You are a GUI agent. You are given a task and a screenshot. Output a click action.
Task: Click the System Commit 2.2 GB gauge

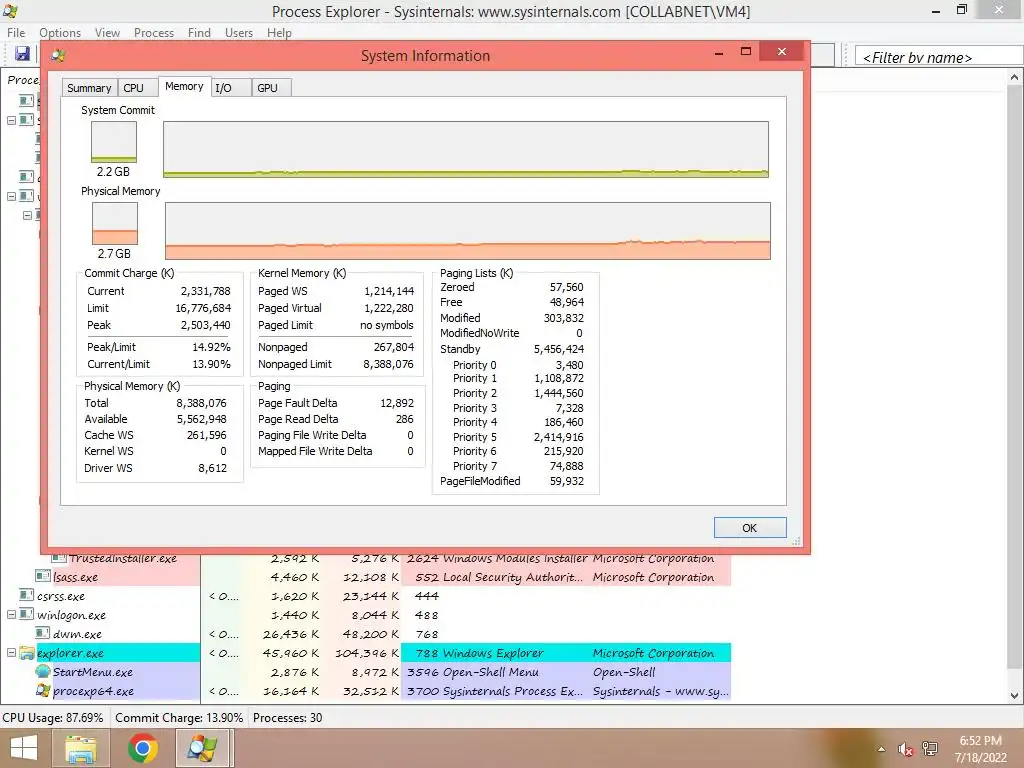pos(114,142)
